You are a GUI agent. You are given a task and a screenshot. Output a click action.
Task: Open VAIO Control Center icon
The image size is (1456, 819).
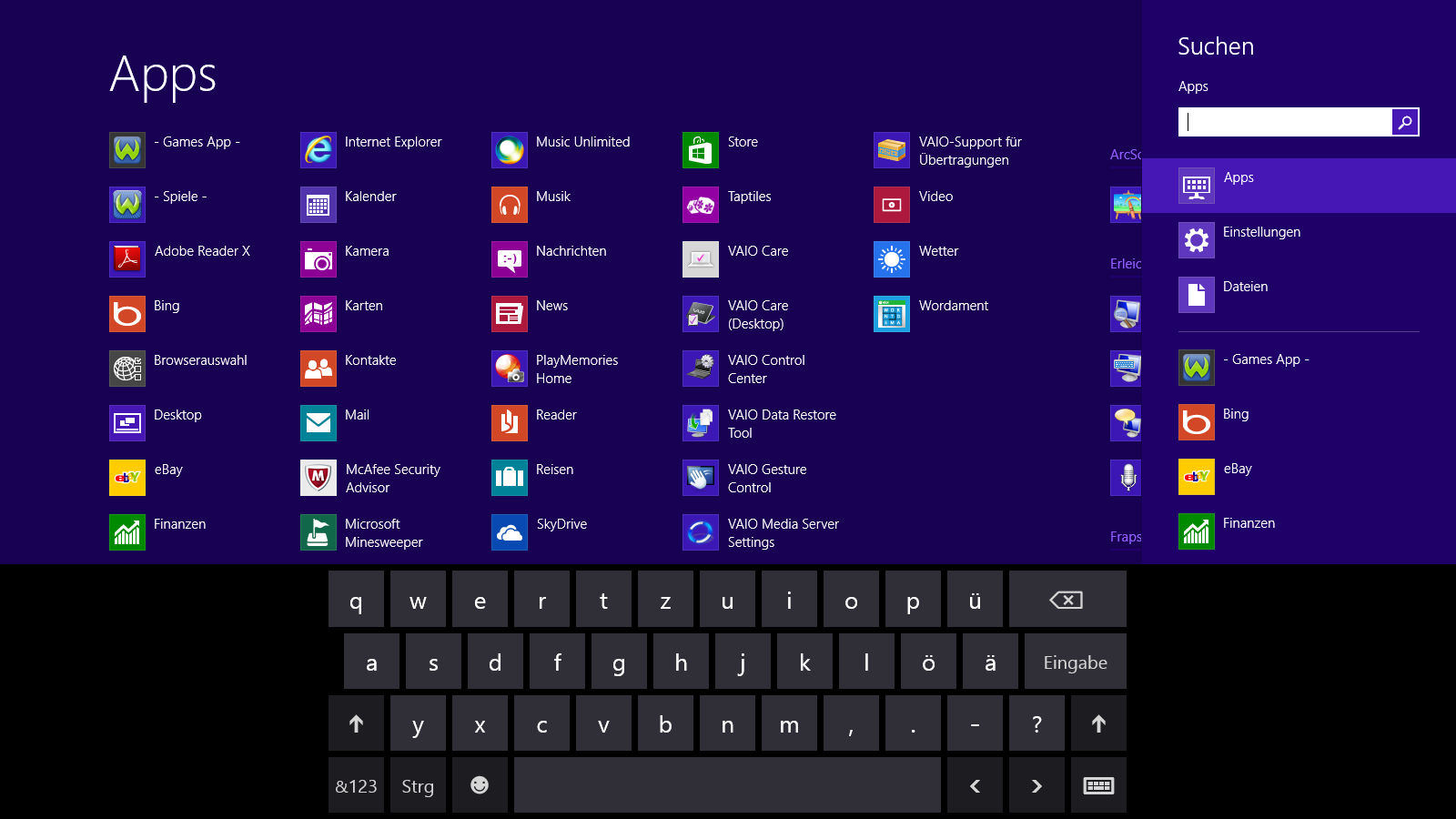(x=701, y=369)
